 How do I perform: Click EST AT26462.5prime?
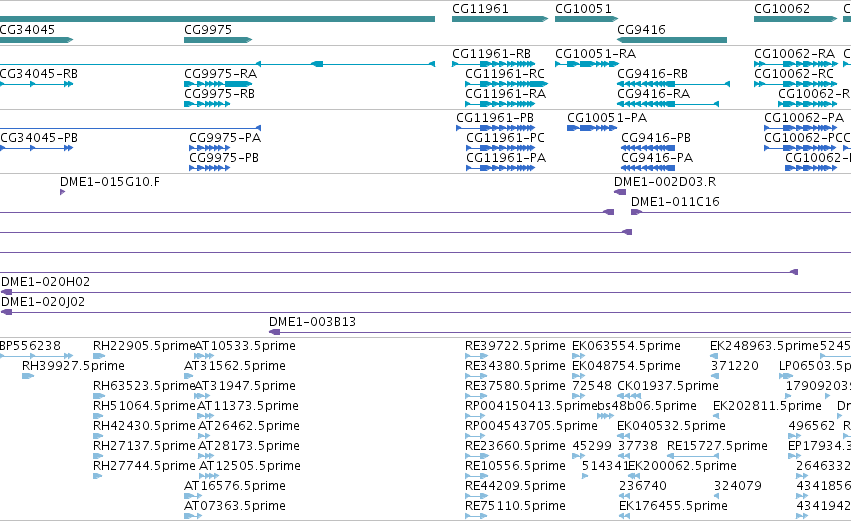(249, 426)
